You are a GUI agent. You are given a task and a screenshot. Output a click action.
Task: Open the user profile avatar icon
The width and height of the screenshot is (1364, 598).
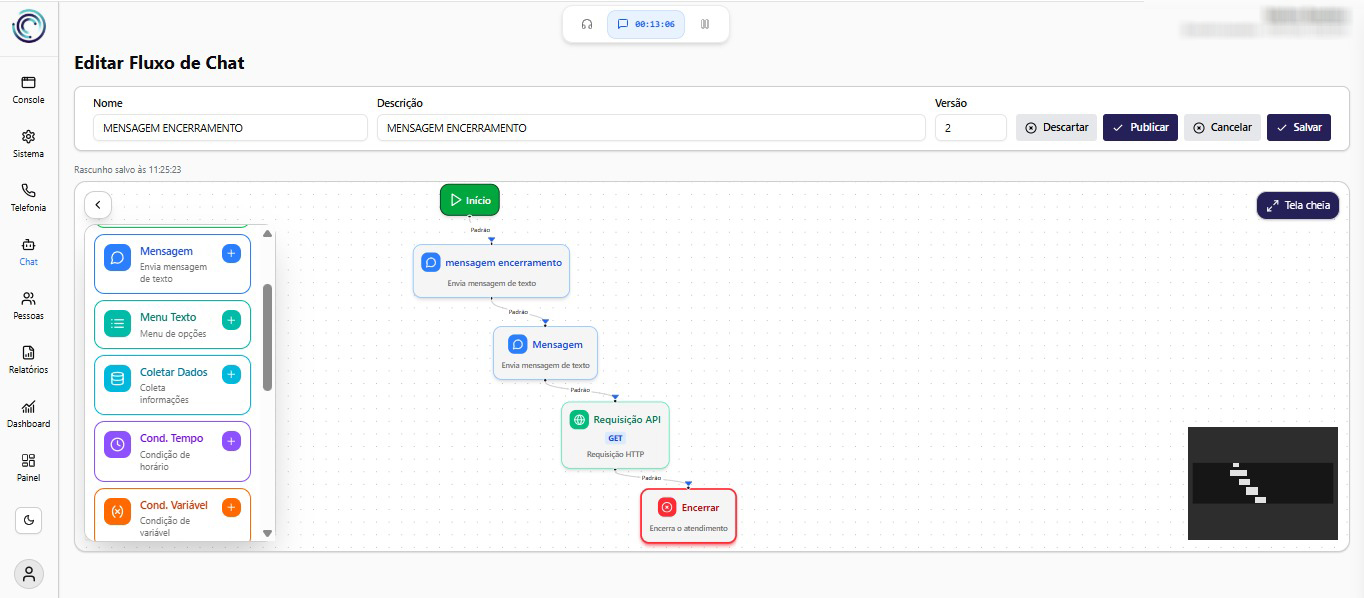click(29, 574)
